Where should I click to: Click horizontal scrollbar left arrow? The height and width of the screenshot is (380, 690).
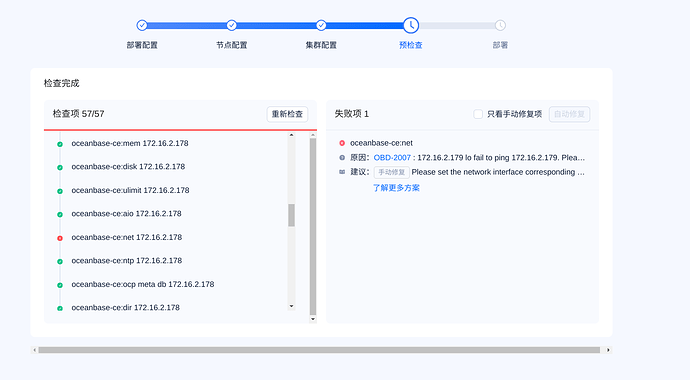tap(34, 350)
